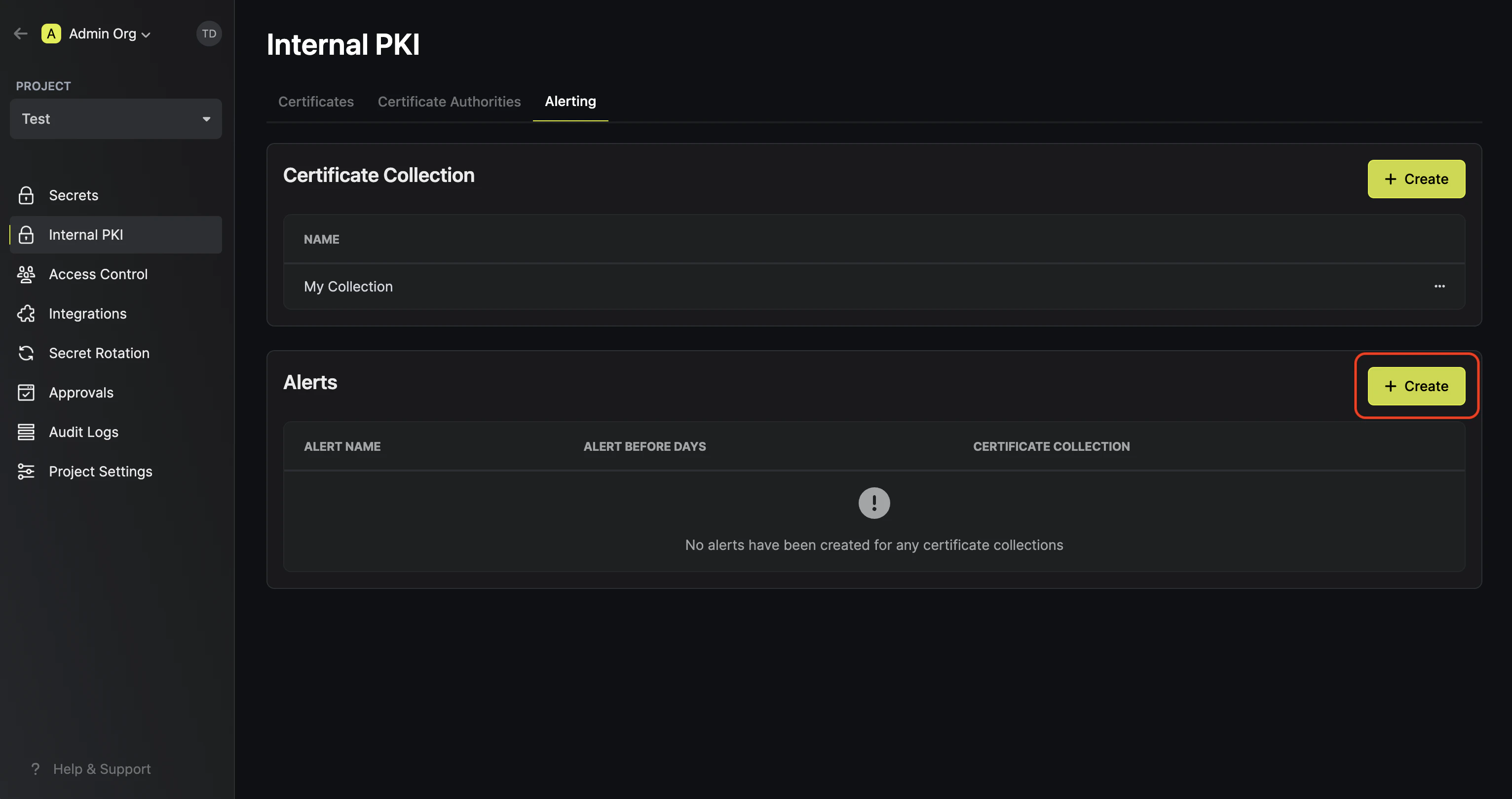The width and height of the screenshot is (1512, 799).
Task: Click the ALERT NAME column header
Action: click(342, 446)
